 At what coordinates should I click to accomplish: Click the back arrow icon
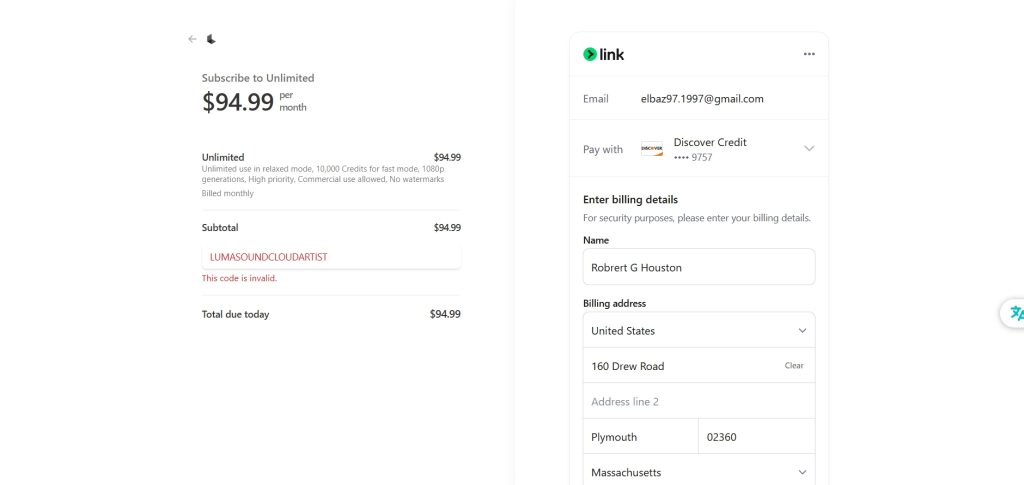(x=192, y=39)
